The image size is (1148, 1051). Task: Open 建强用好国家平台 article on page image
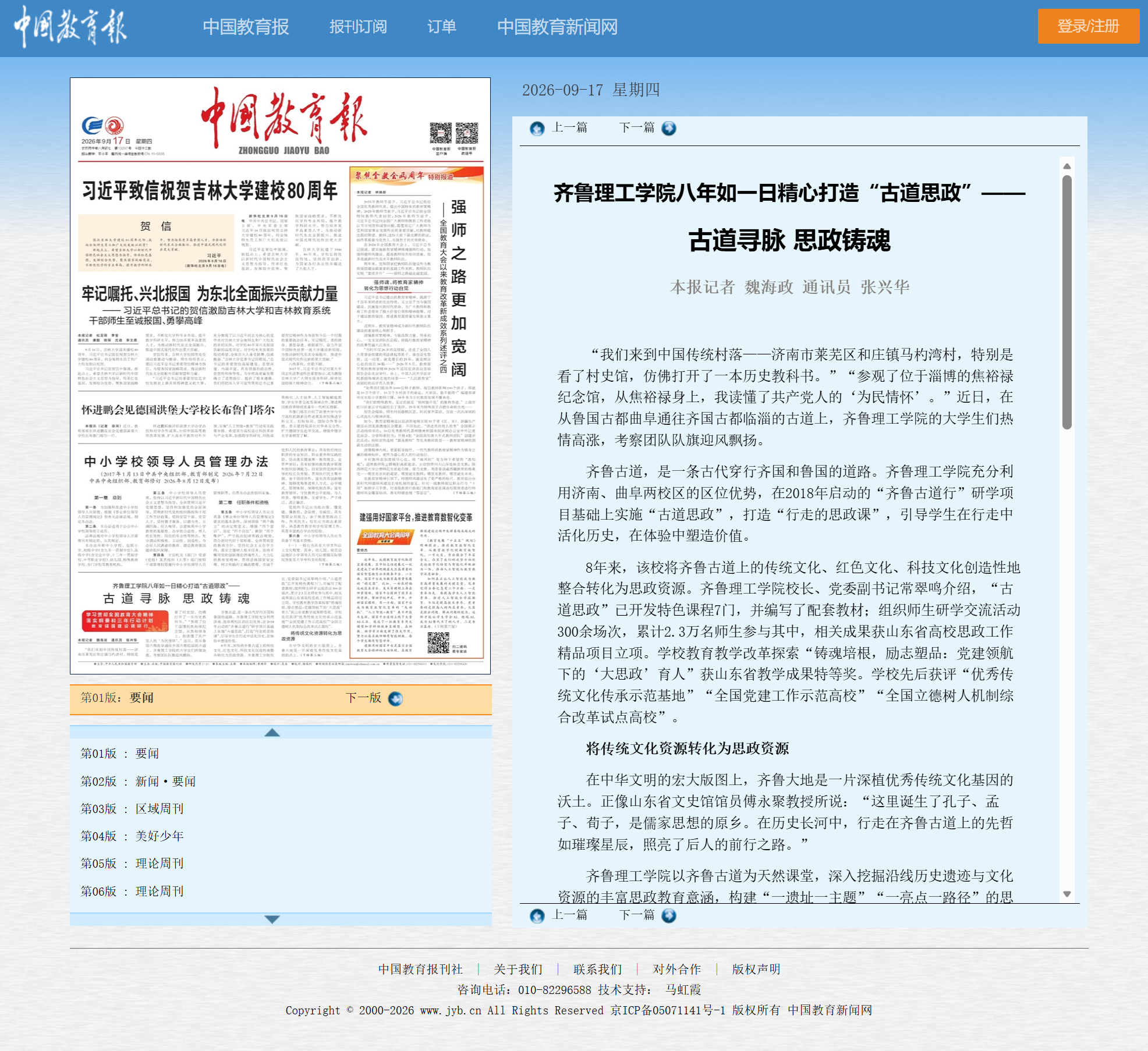coord(416,517)
